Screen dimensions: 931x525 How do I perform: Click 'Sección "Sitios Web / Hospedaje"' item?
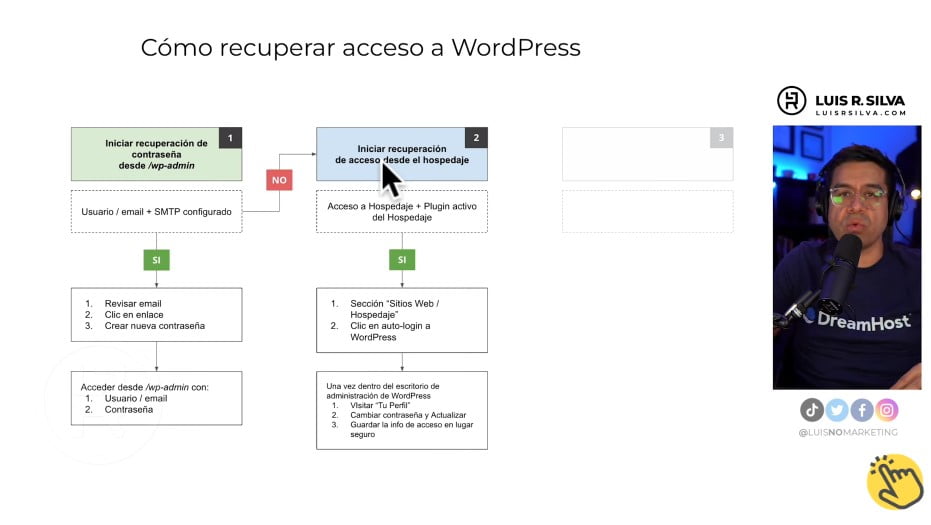[394, 309]
